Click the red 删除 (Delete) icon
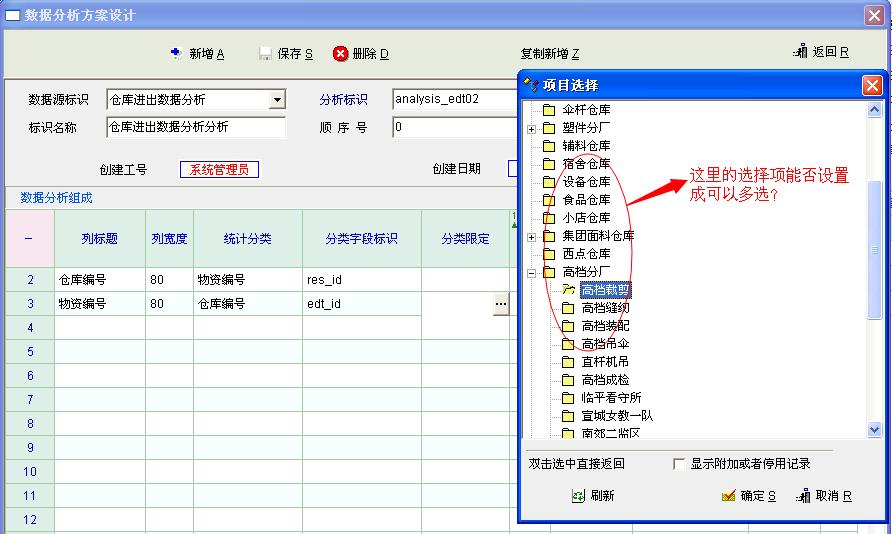This screenshot has width=892, height=534. tap(340, 53)
